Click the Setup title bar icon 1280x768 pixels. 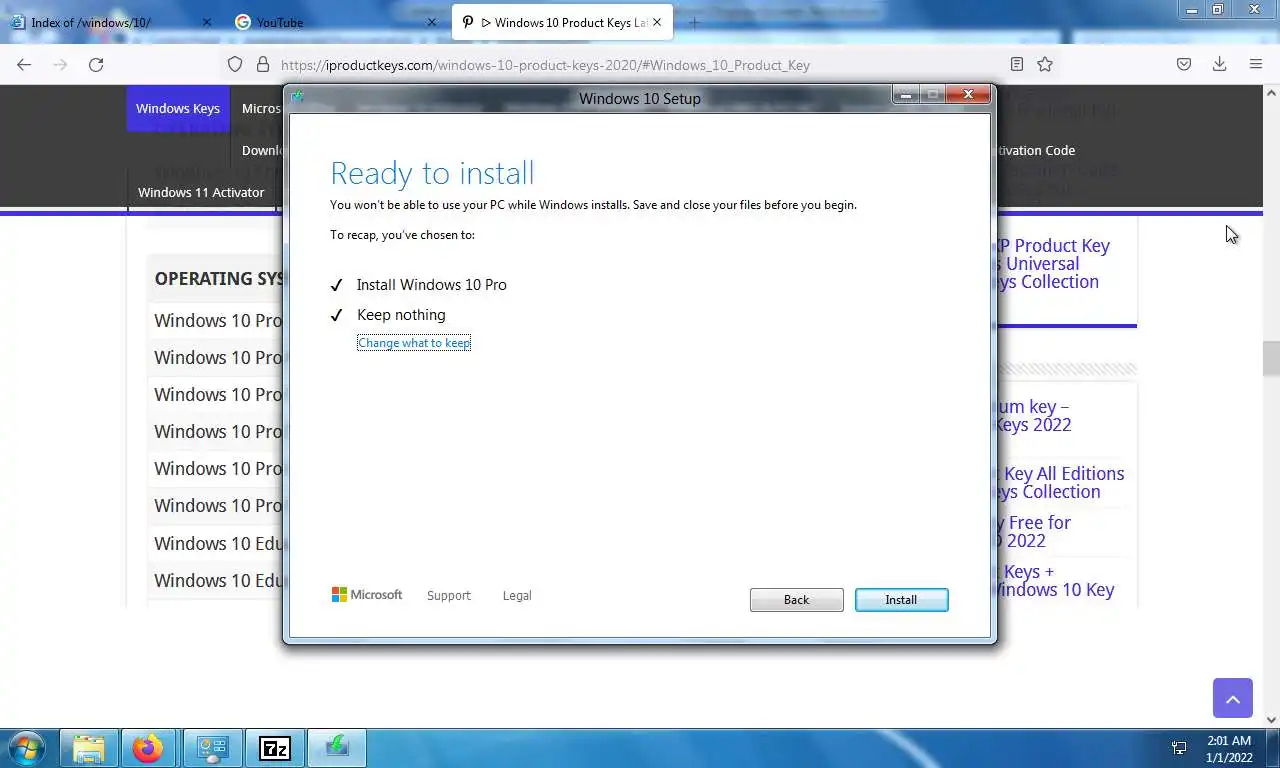297,97
